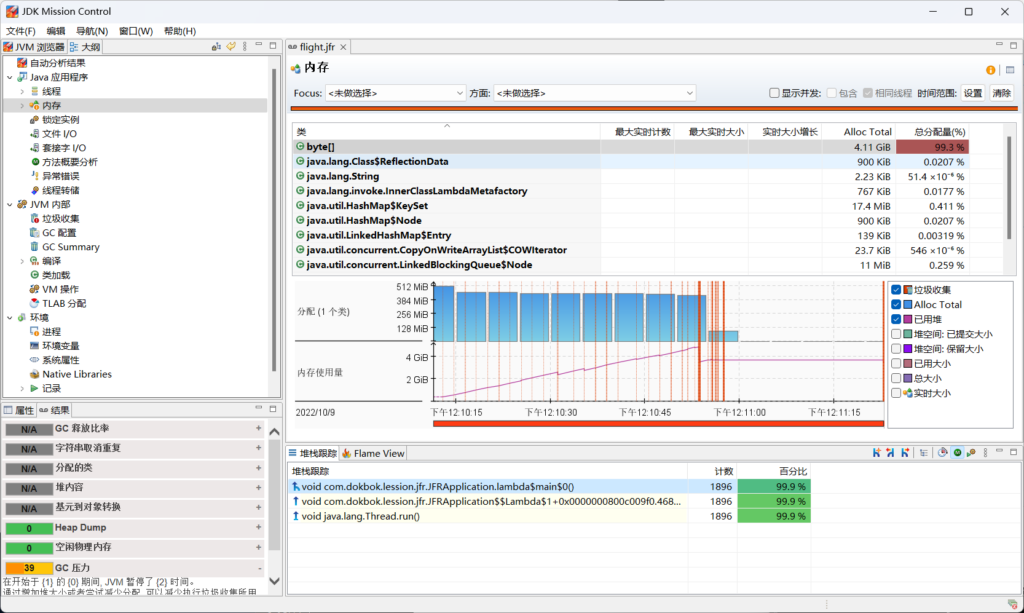Collapse the JVM 内部 tree node
The image size is (1024, 613).
pyautogui.click(x=10, y=204)
